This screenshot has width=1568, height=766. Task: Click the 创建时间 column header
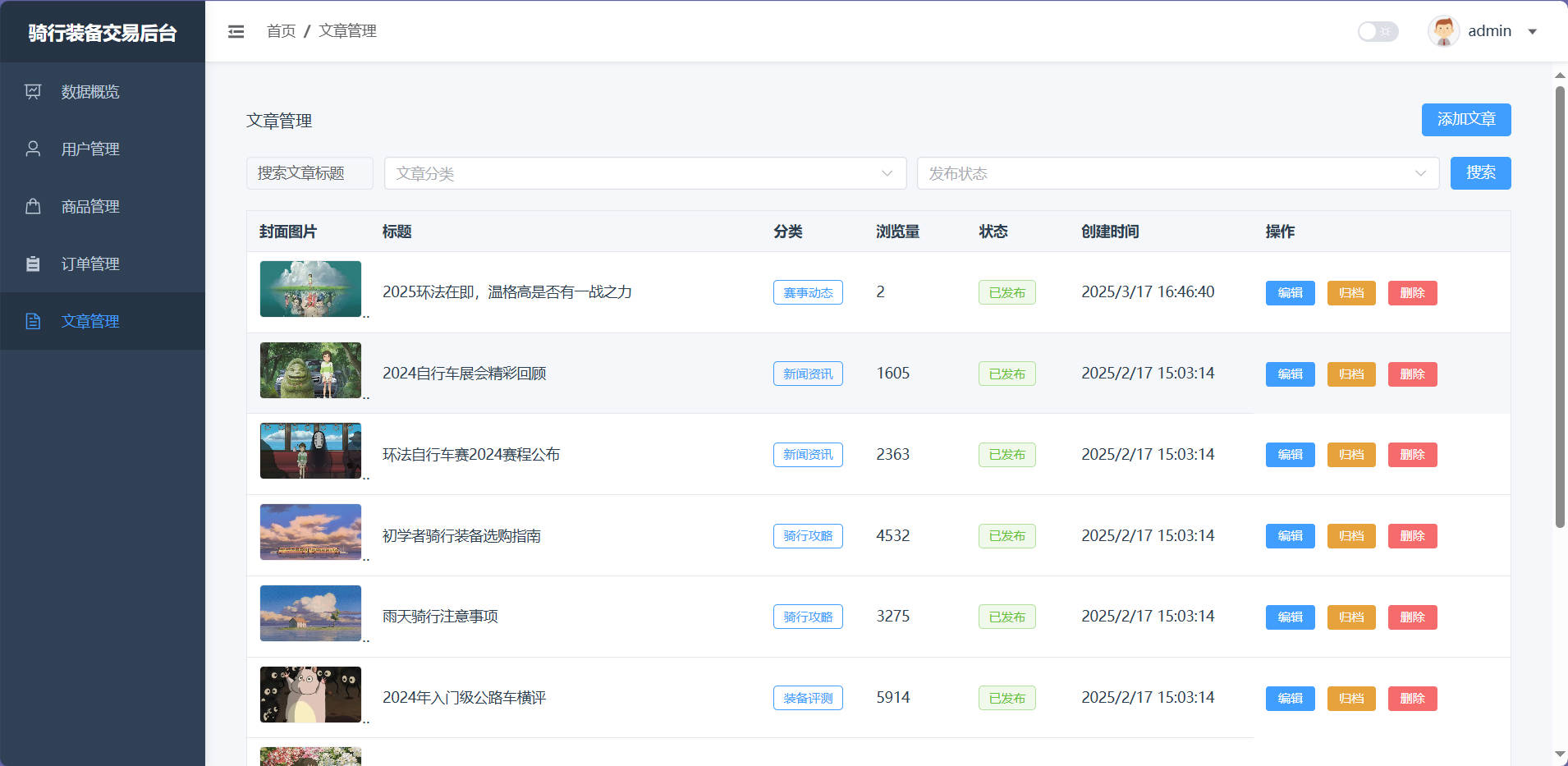[x=1110, y=232]
